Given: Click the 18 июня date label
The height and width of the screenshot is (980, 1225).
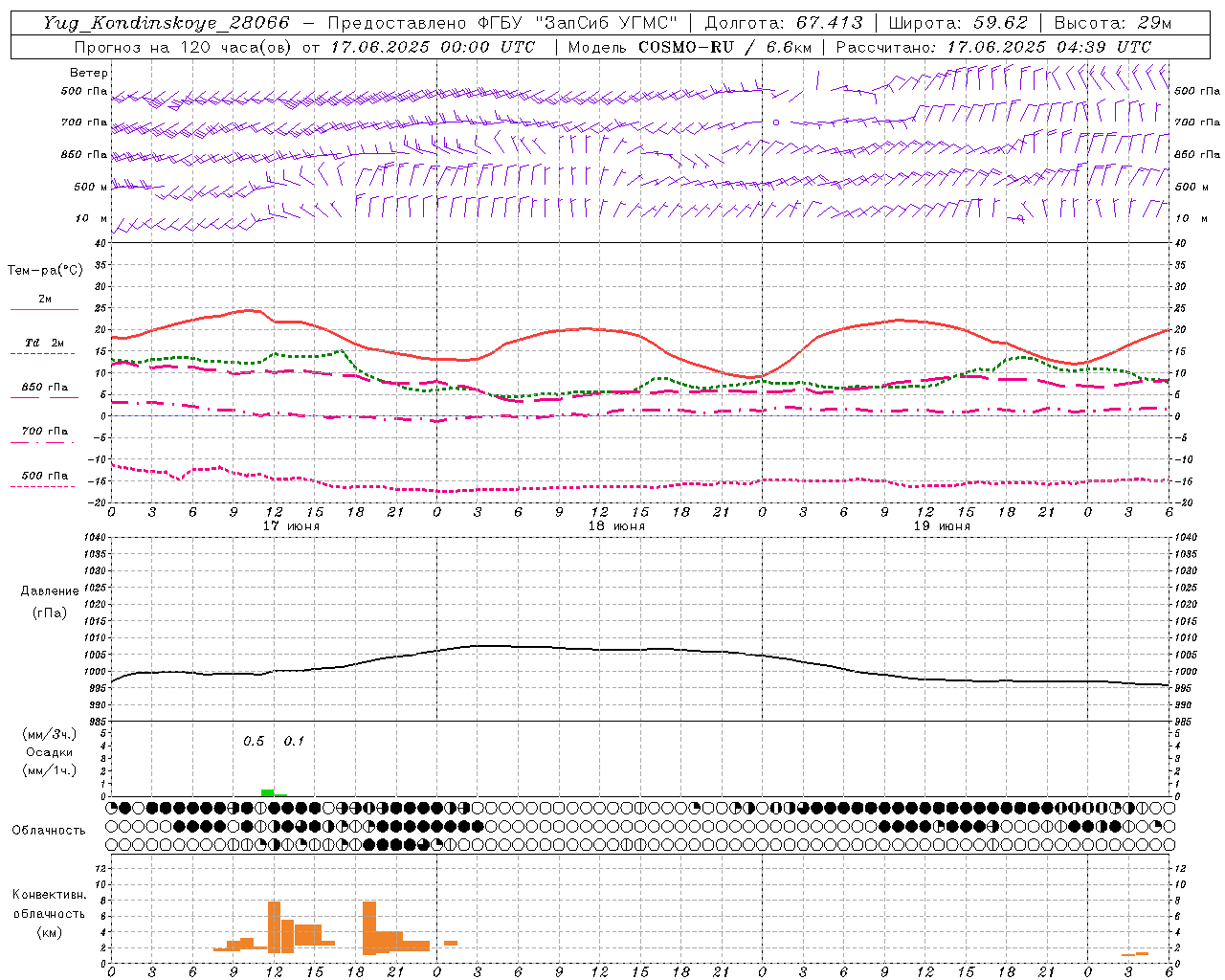Looking at the screenshot, I should pyautogui.click(x=616, y=526).
